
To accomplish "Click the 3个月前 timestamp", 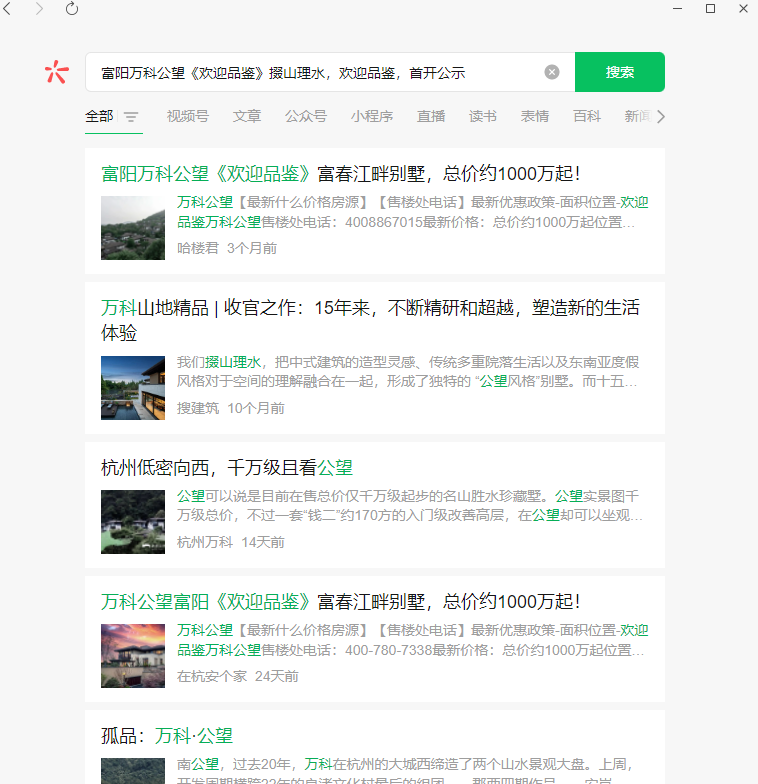I will pyautogui.click(x=252, y=248).
